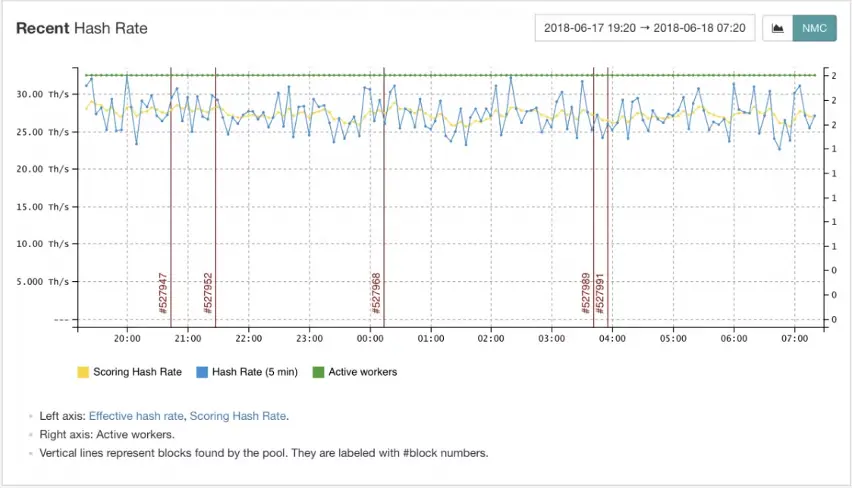The width and height of the screenshot is (852, 488).
Task: Click the 07:00 time axis label
Action: (794, 339)
